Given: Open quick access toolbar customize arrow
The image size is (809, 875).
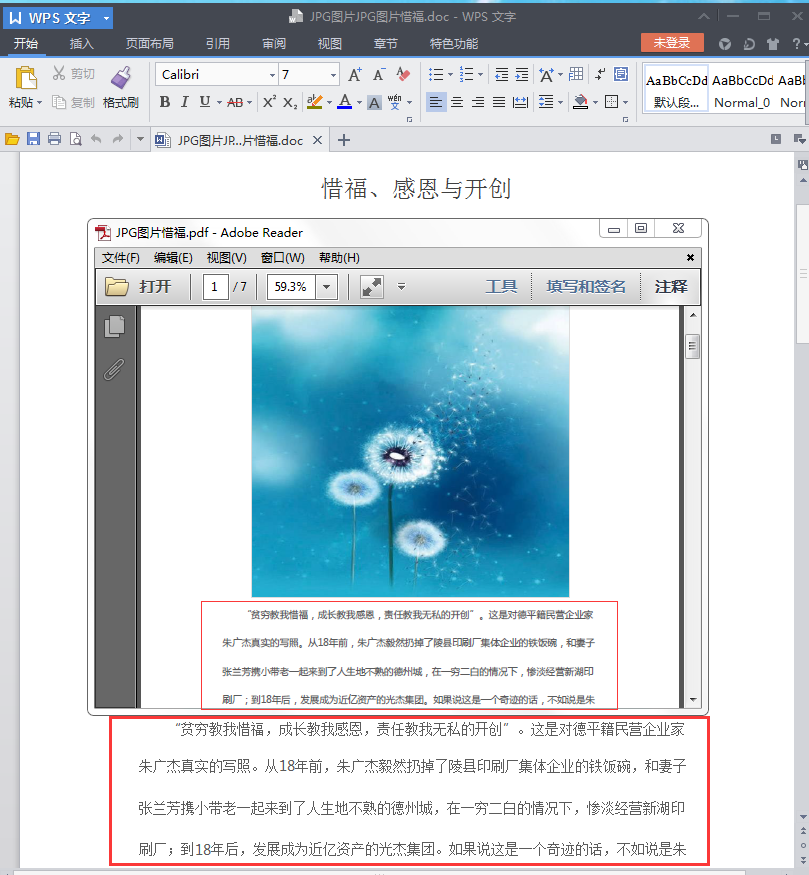Looking at the screenshot, I should (x=140, y=139).
